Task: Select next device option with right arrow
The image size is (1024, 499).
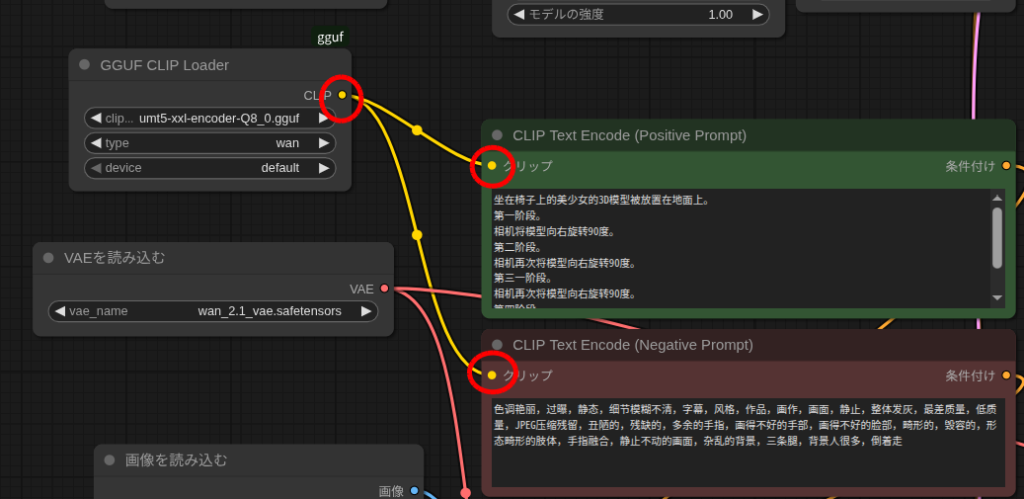Action: (323, 168)
